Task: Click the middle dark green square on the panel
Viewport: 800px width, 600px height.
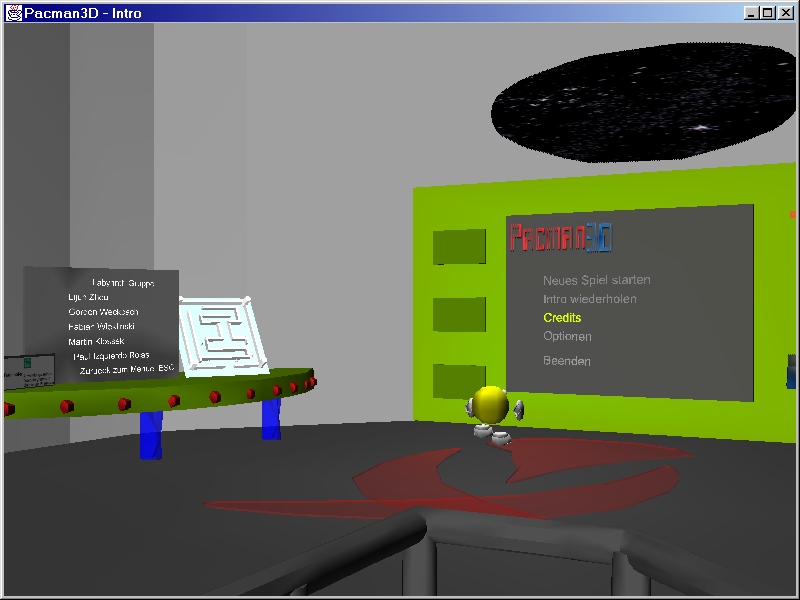Action: (x=459, y=314)
